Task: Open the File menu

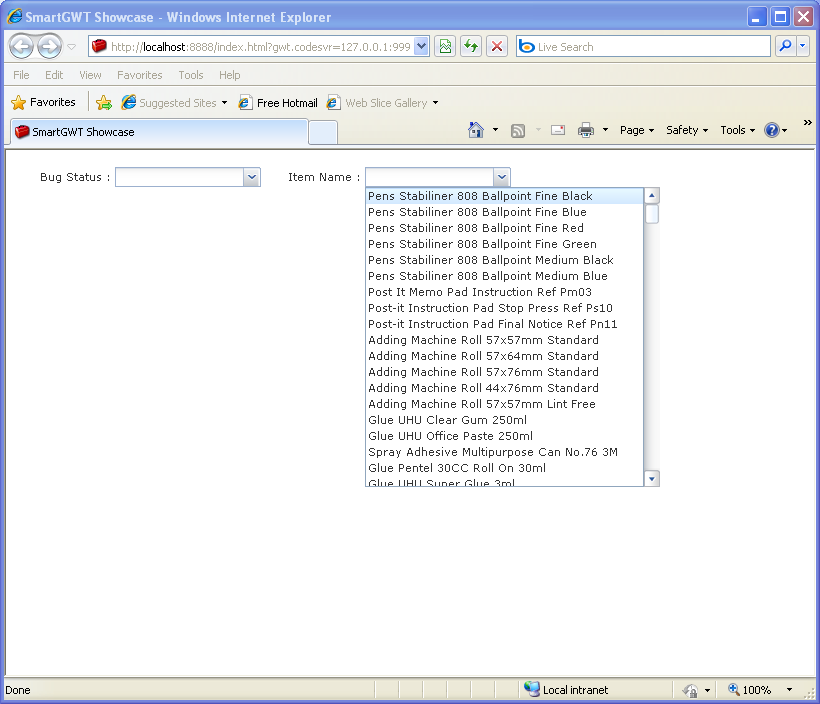Action: [x=21, y=75]
